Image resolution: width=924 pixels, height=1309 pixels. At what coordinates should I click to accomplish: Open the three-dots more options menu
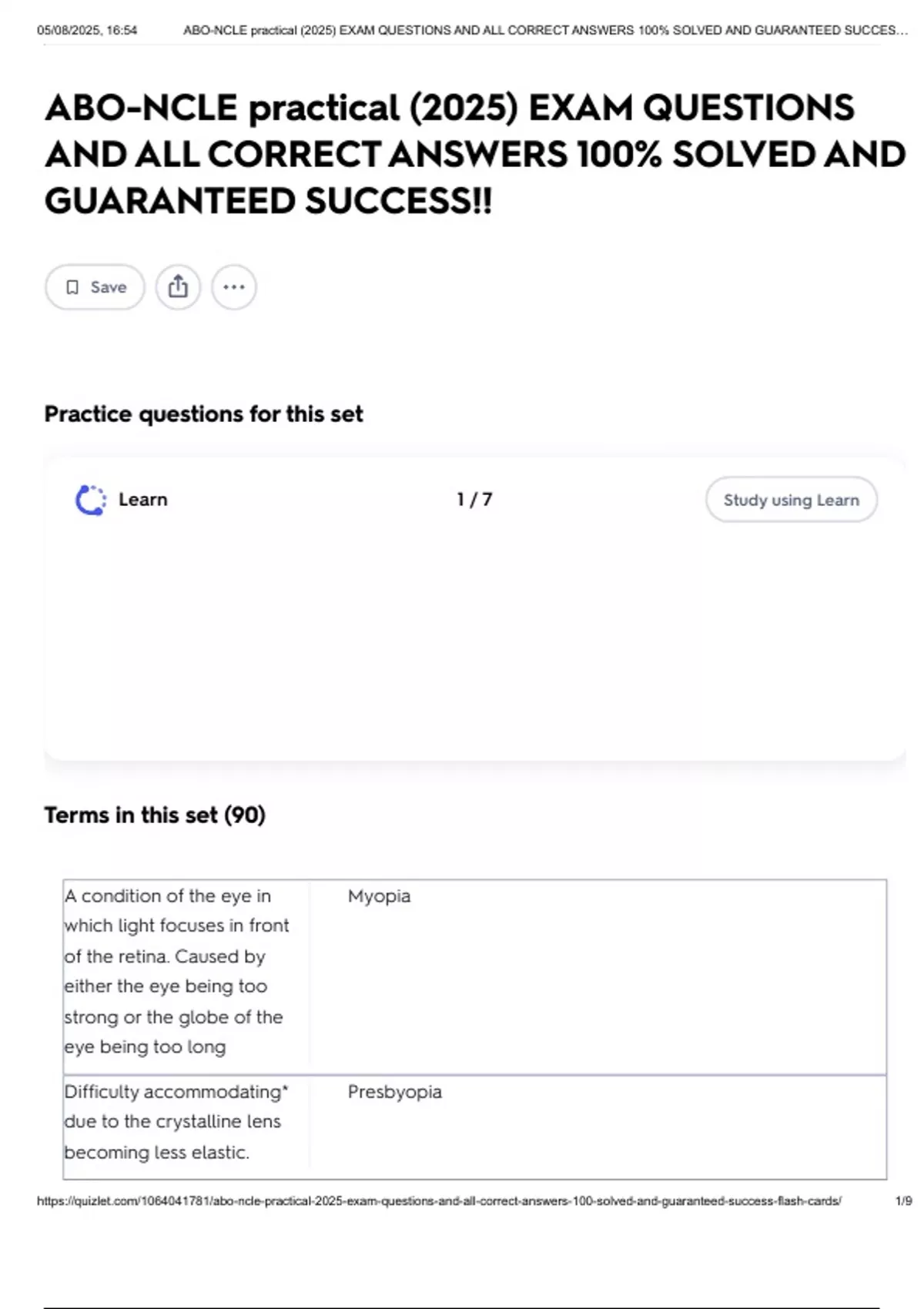[x=234, y=287]
